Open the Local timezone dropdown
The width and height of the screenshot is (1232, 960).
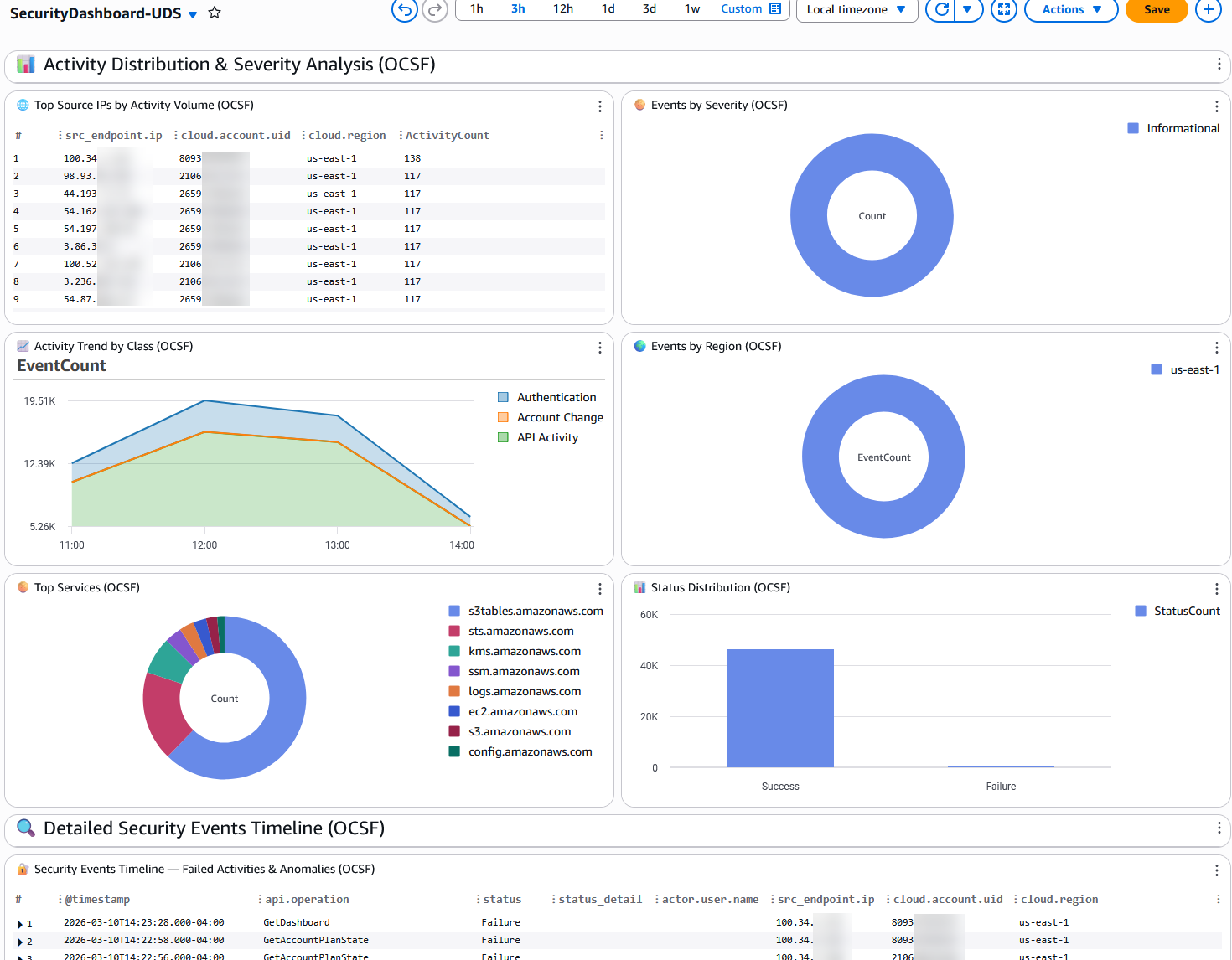856,11
